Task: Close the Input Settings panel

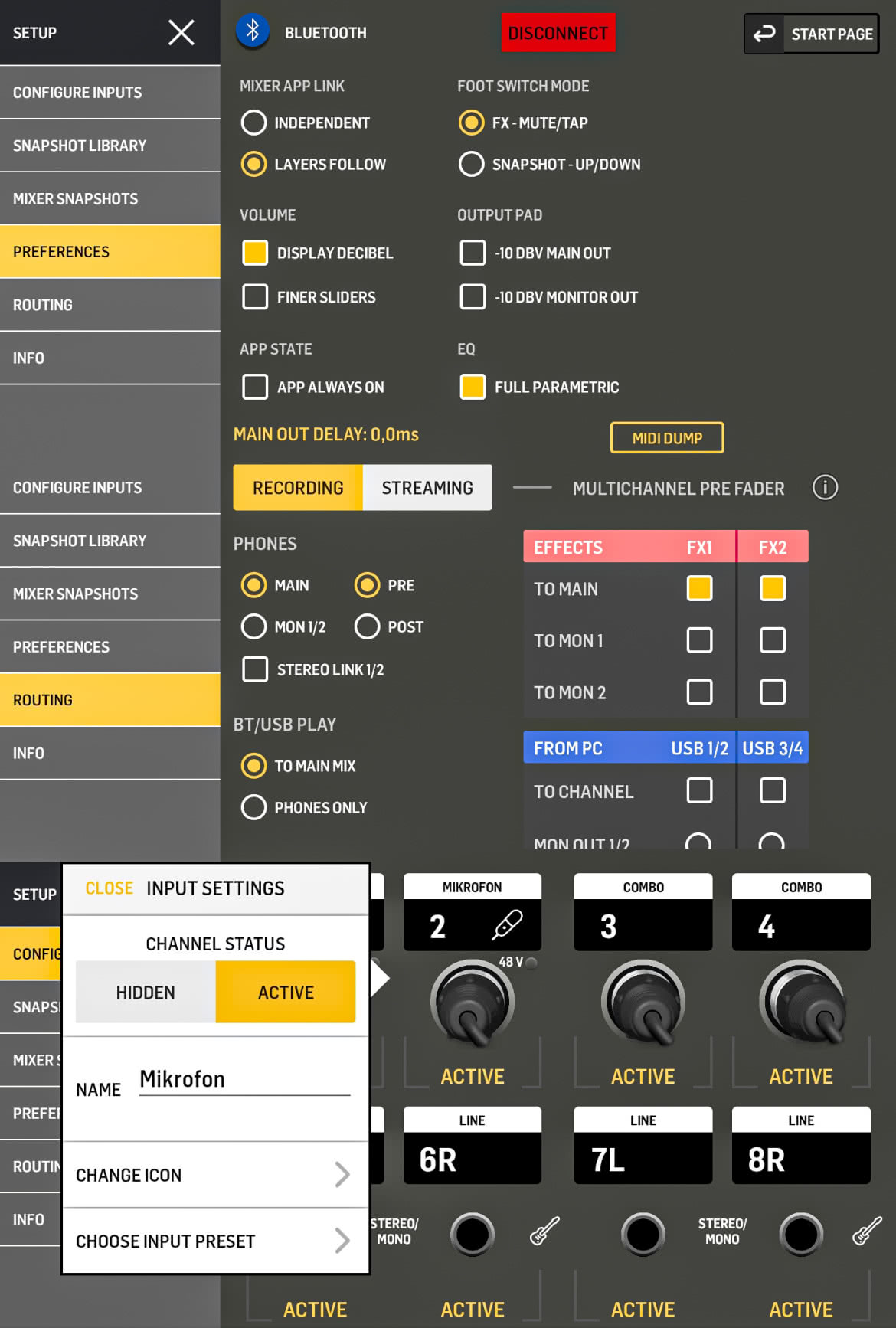Action: [109, 888]
